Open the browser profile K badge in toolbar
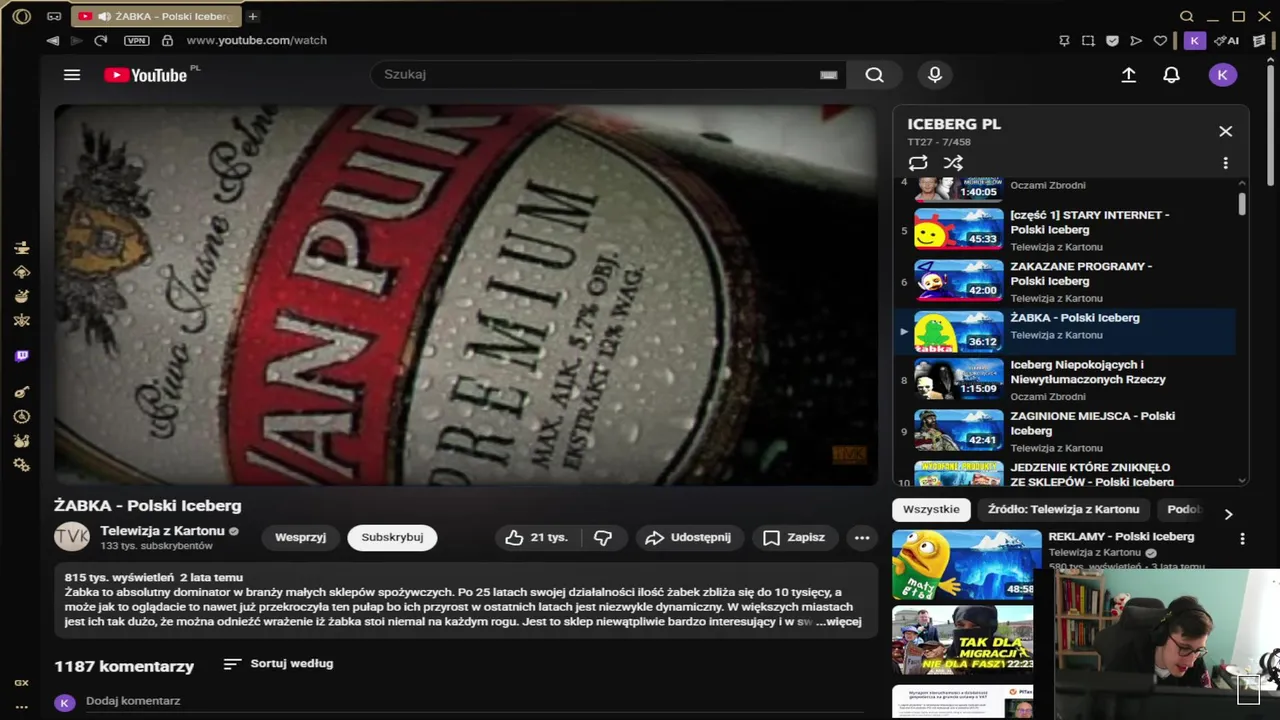 (x=1194, y=41)
